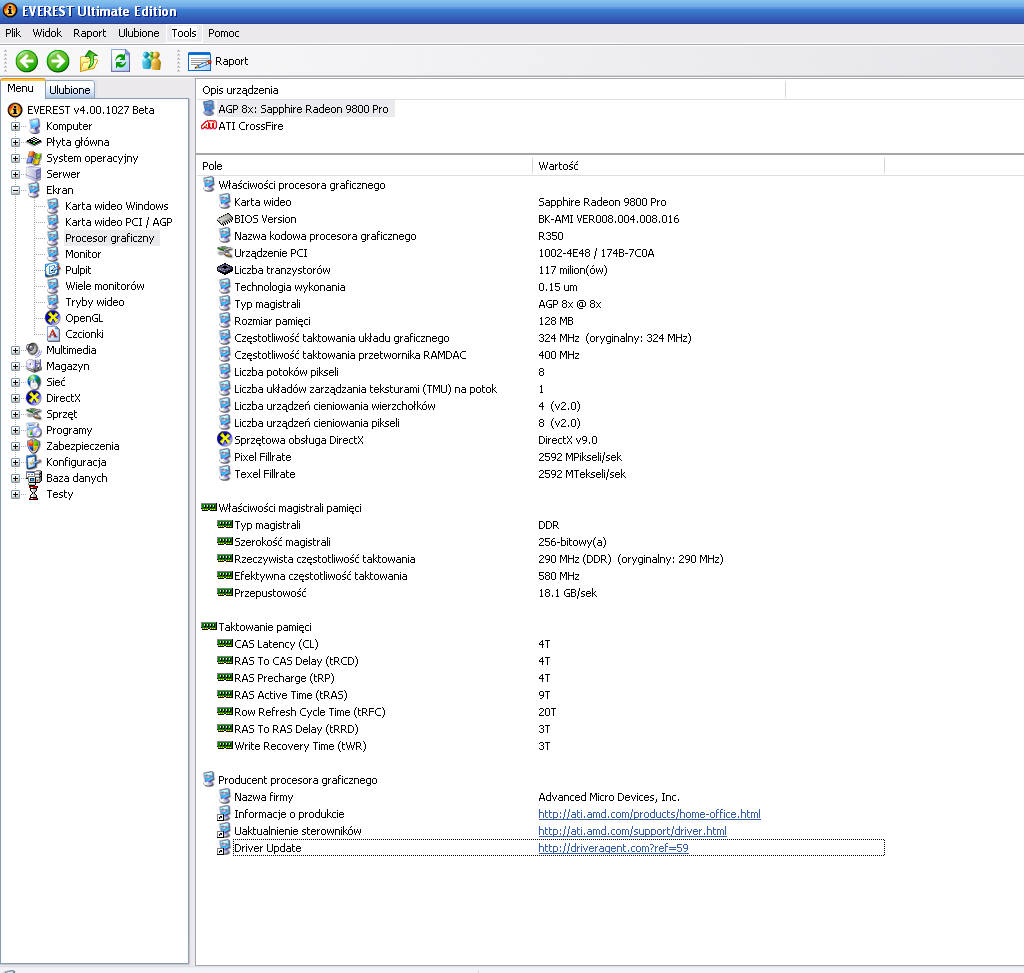The width and height of the screenshot is (1024, 973).
Task: Expand the System operacyjny tree node
Action: coord(16,158)
